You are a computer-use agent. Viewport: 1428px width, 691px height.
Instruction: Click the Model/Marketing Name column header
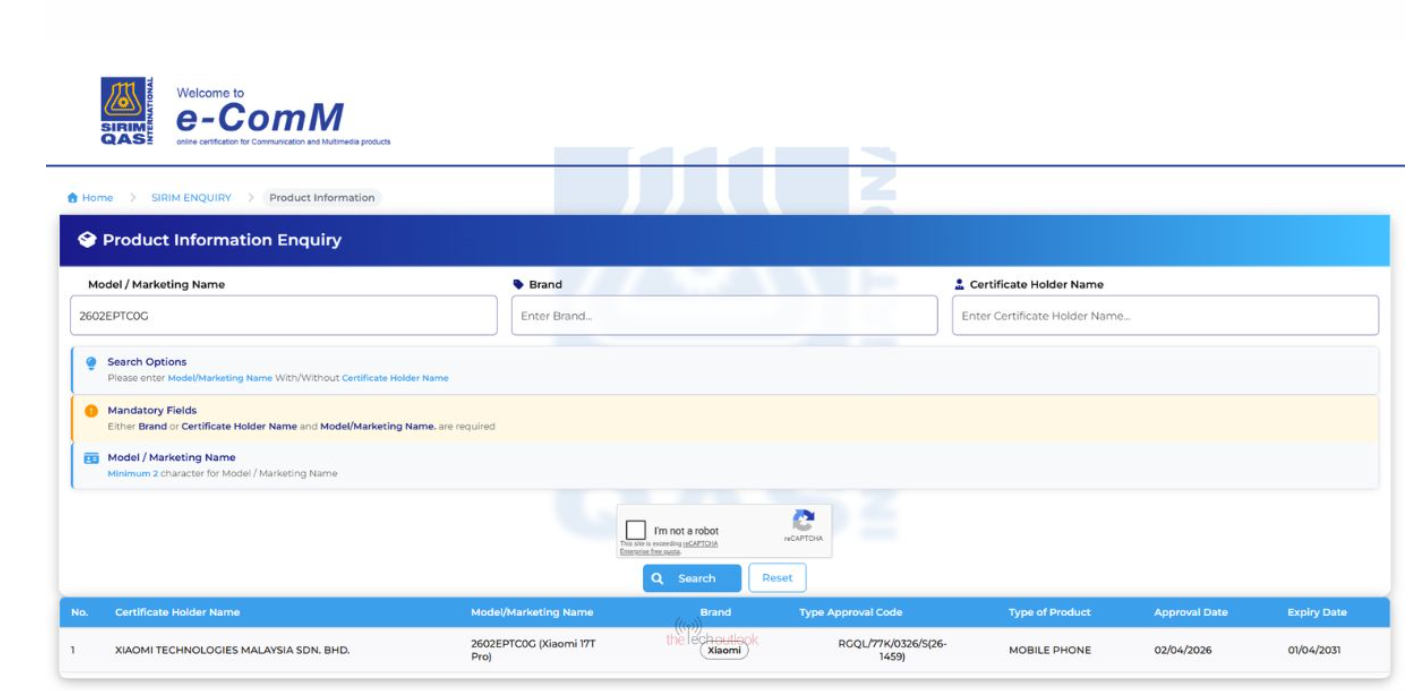tap(532, 612)
